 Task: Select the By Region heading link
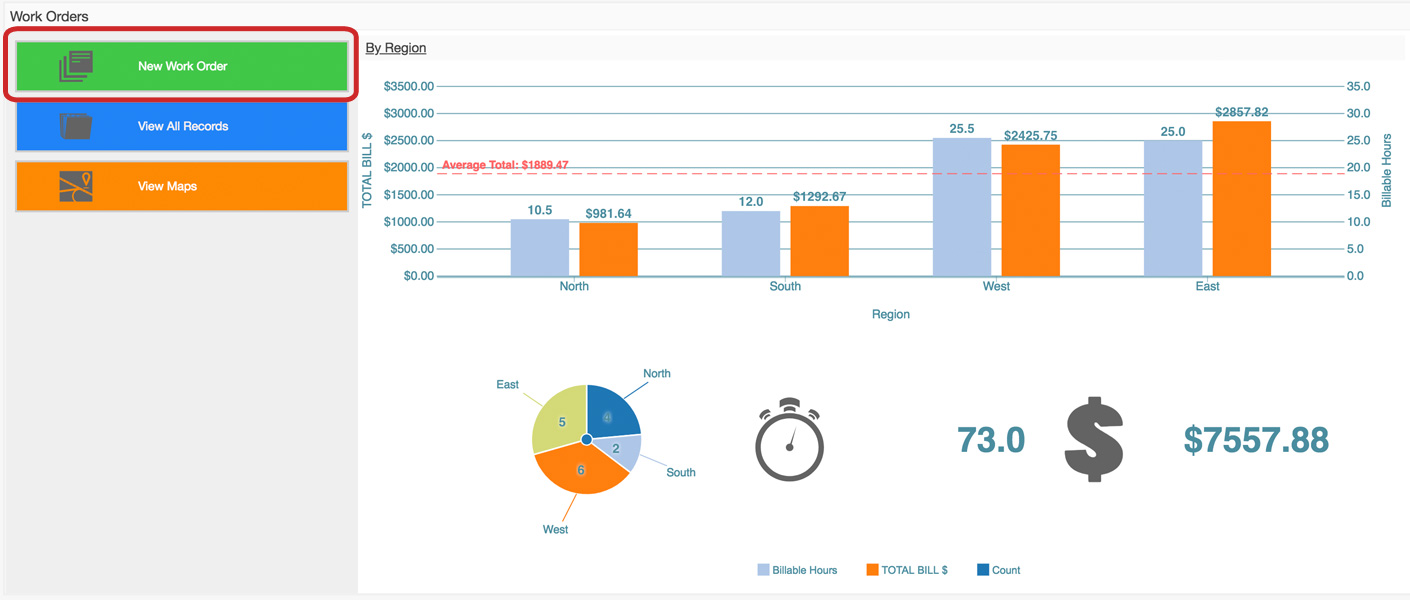pos(396,48)
